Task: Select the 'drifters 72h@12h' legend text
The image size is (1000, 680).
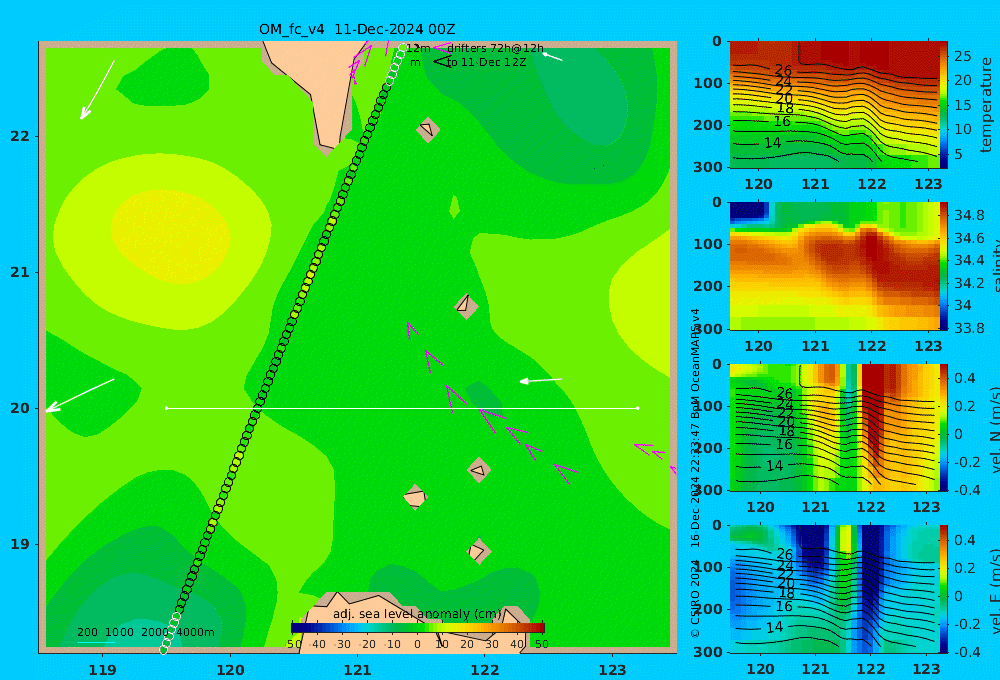Action: click(495, 48)
